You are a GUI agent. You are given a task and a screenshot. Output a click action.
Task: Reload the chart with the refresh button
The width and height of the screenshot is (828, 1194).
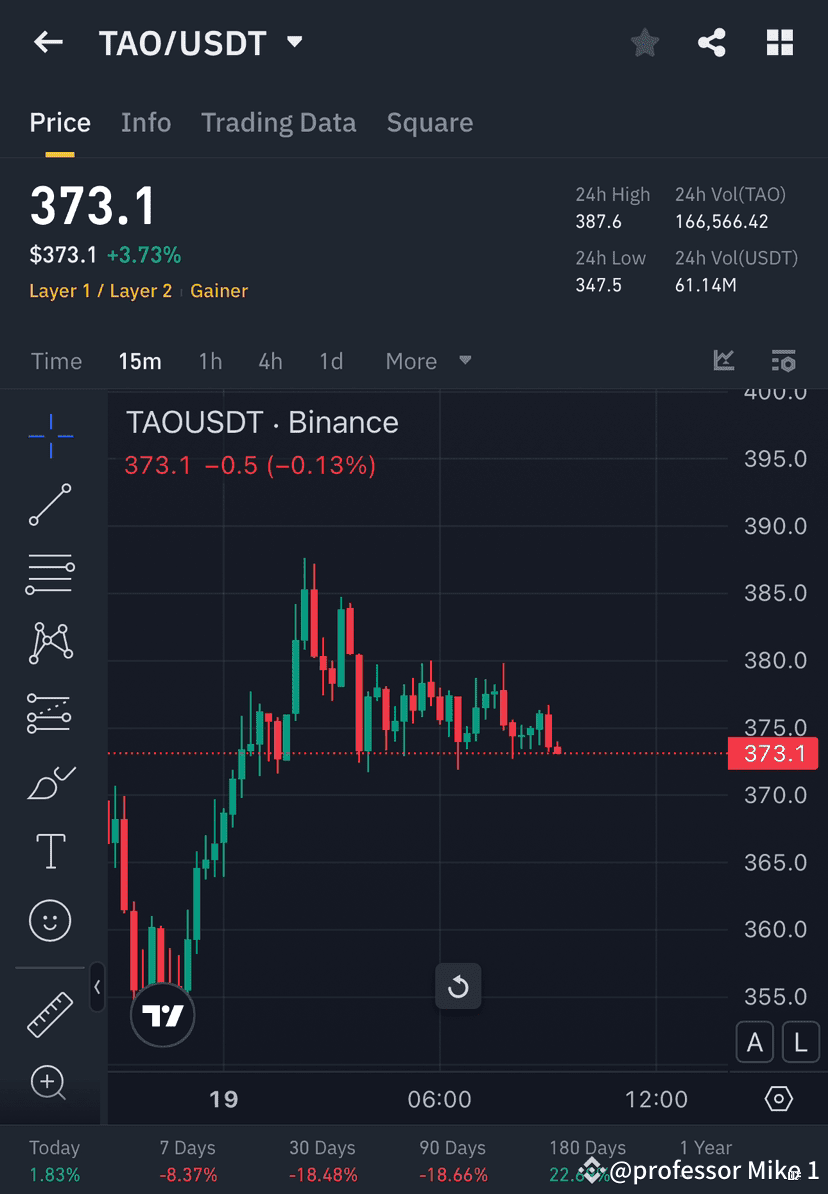(x=458, y=986)
